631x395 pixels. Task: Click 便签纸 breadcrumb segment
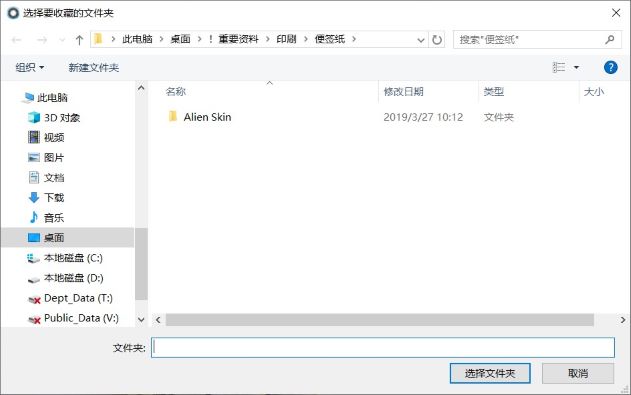click(x=330, y=39)
